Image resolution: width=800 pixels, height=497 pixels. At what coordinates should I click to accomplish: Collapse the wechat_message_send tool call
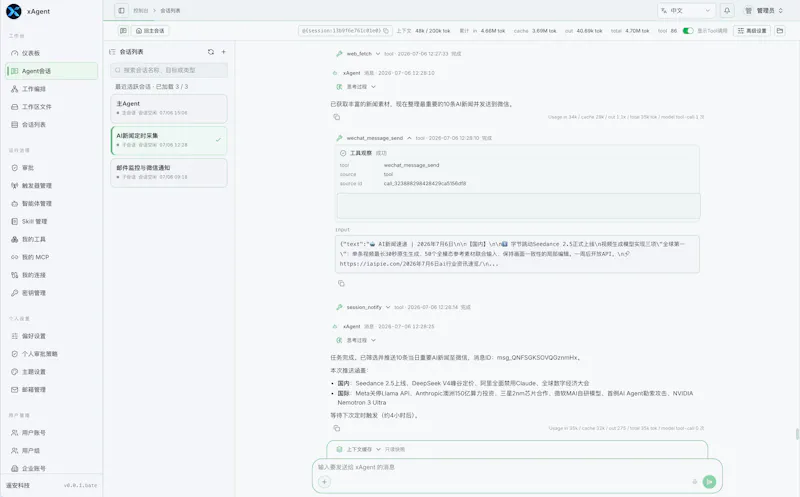(x=409, y=138)
